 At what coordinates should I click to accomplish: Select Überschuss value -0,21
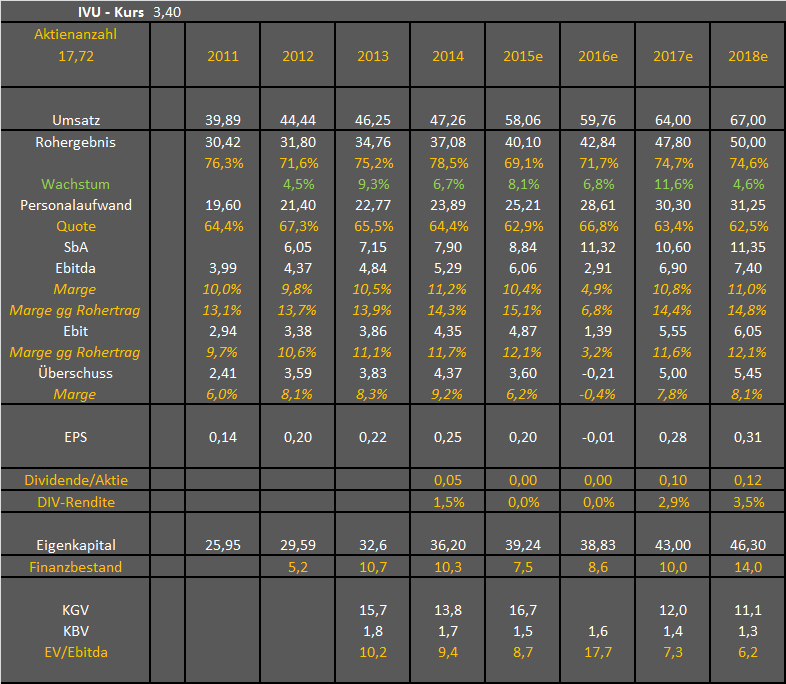(x=598, y=374)
